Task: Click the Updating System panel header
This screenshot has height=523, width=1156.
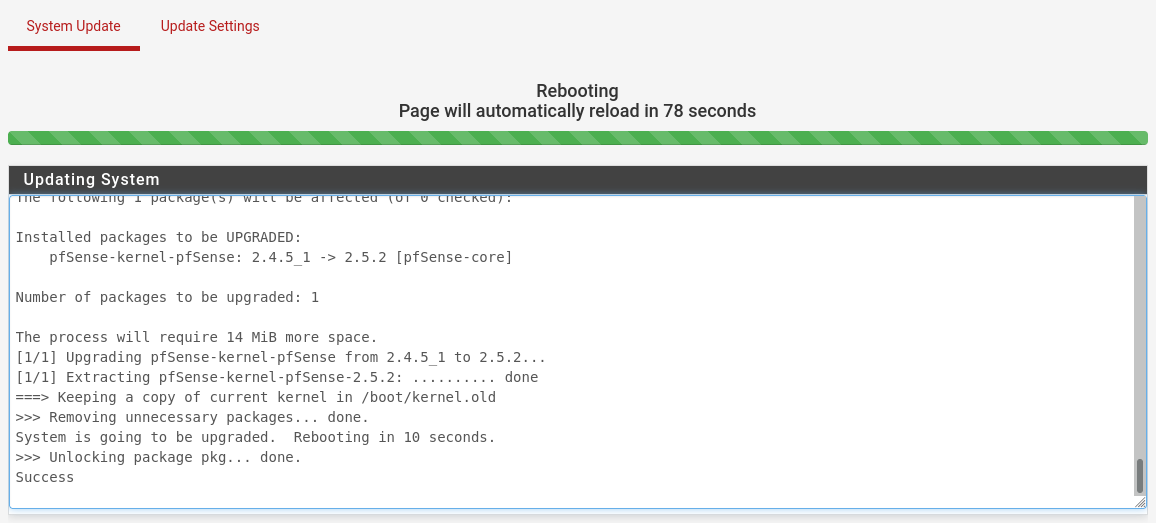Action: [x=577, y=180]
